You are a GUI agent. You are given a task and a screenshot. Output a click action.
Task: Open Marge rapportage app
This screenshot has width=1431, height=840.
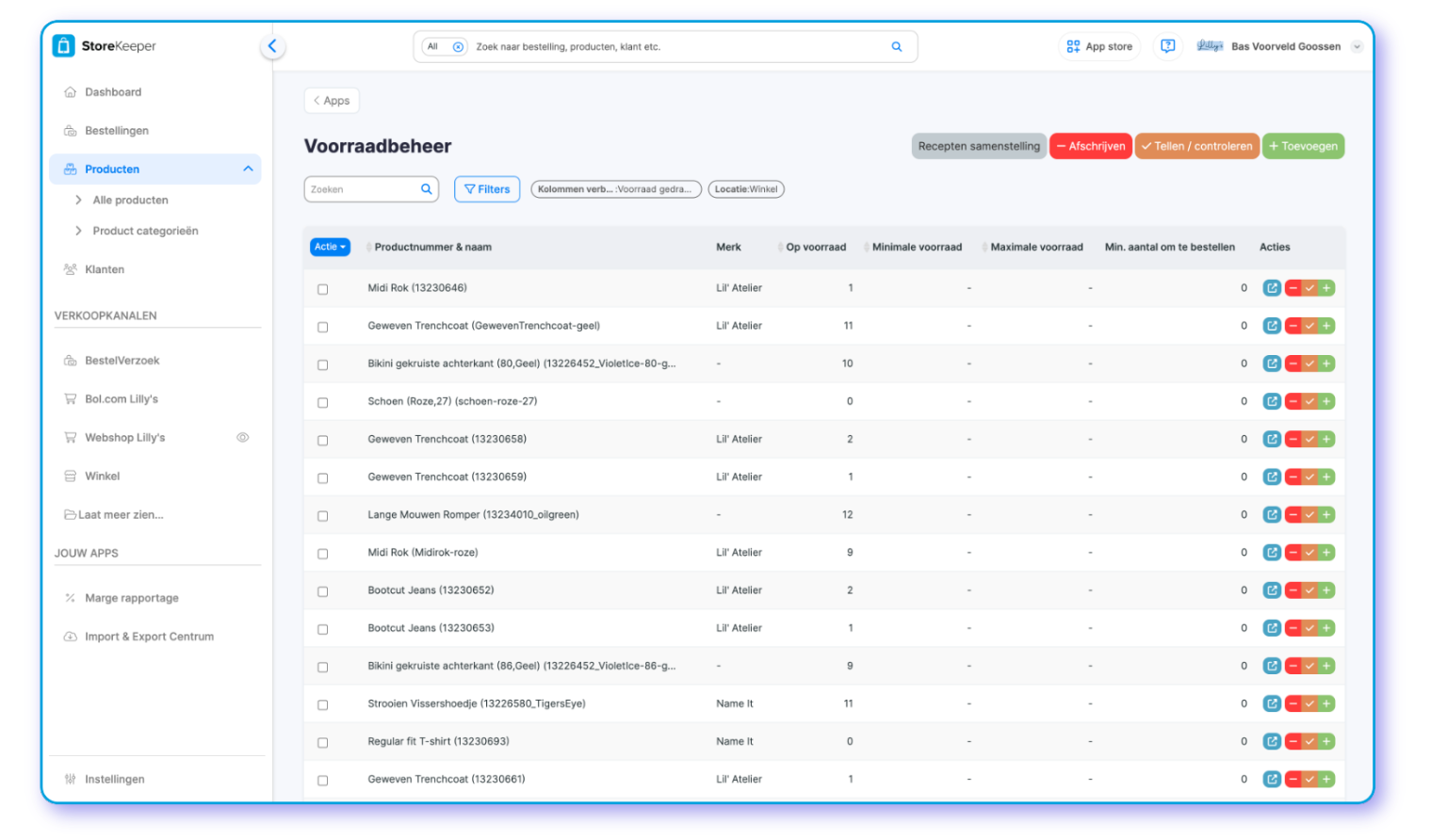[x=131, y=598]
